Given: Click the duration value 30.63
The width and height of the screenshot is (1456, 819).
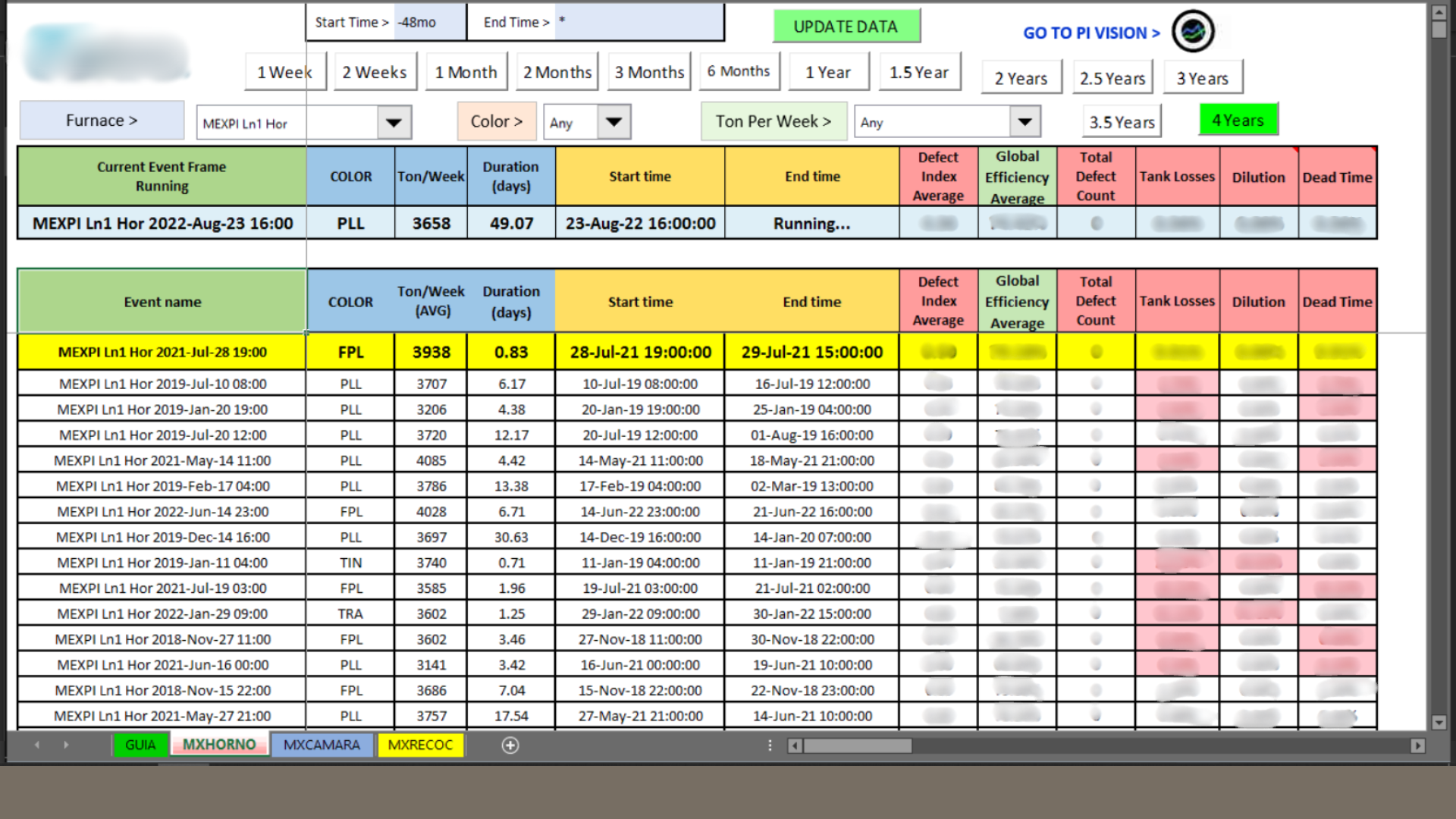Looking at the screenshot, I should [x=512, y=537].
